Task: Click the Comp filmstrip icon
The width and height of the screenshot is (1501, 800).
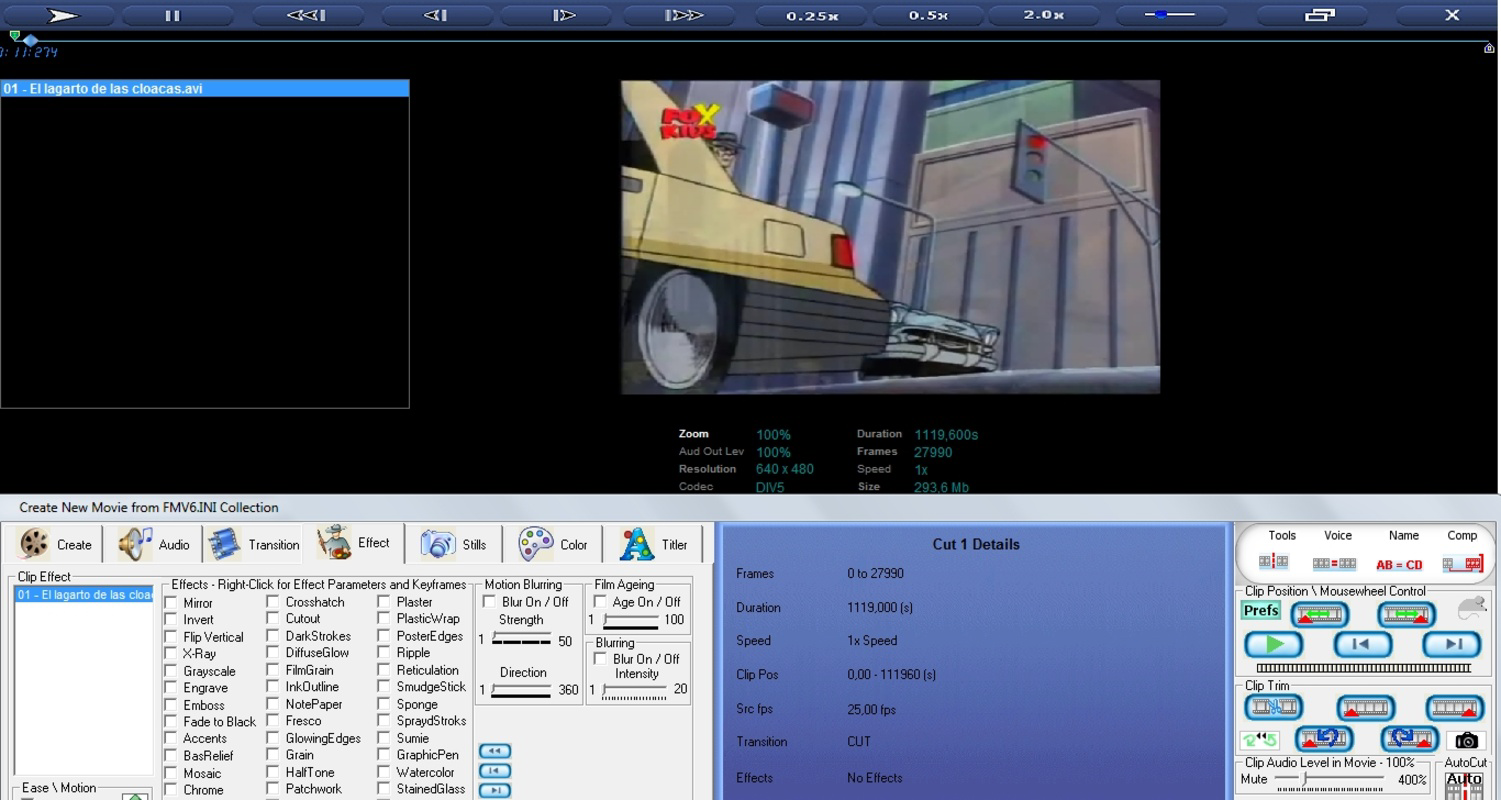Action: (1462, 564)
